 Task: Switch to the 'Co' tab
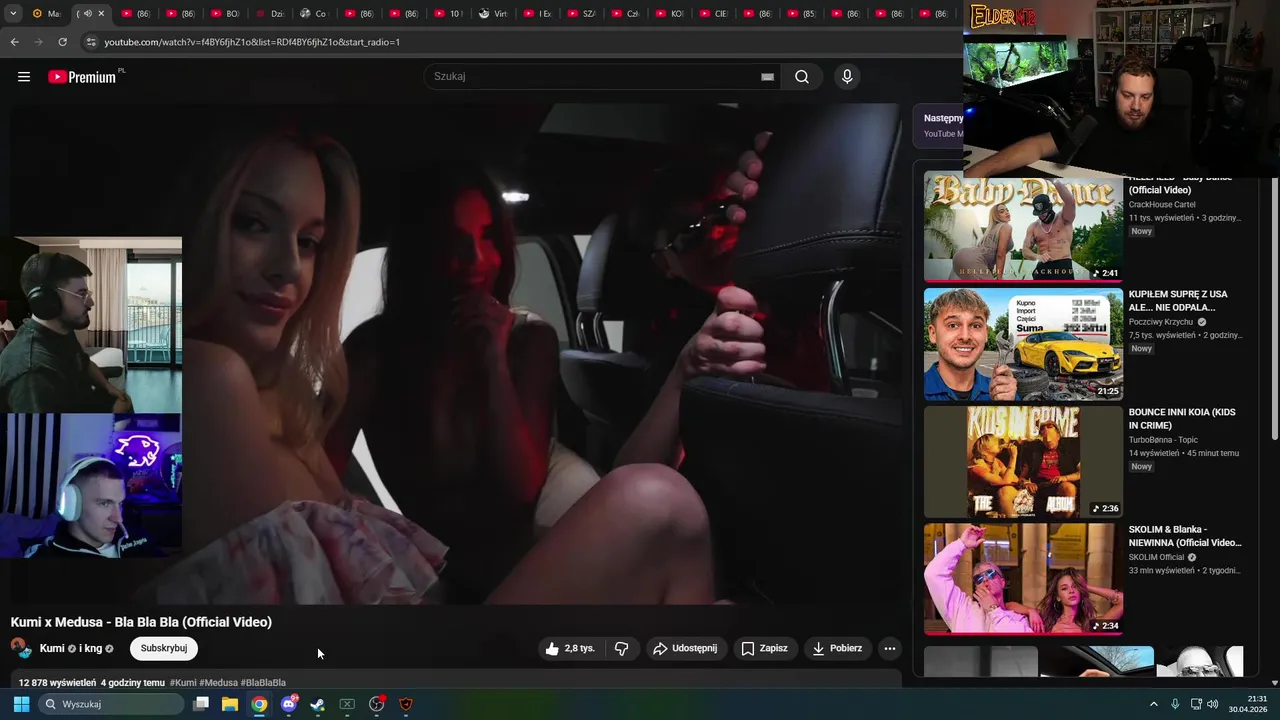point(314,14)
